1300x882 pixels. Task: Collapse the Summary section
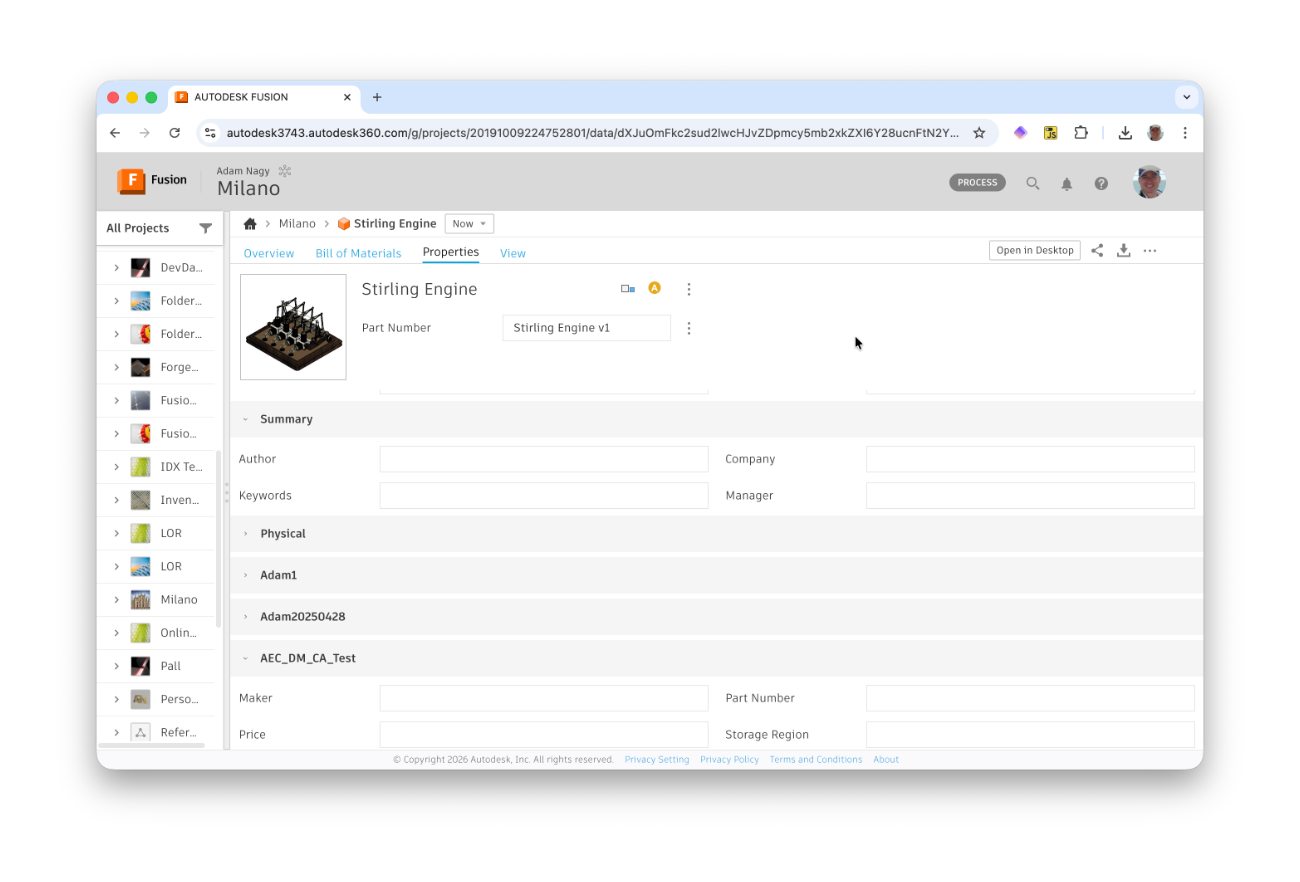pos(246,420)
